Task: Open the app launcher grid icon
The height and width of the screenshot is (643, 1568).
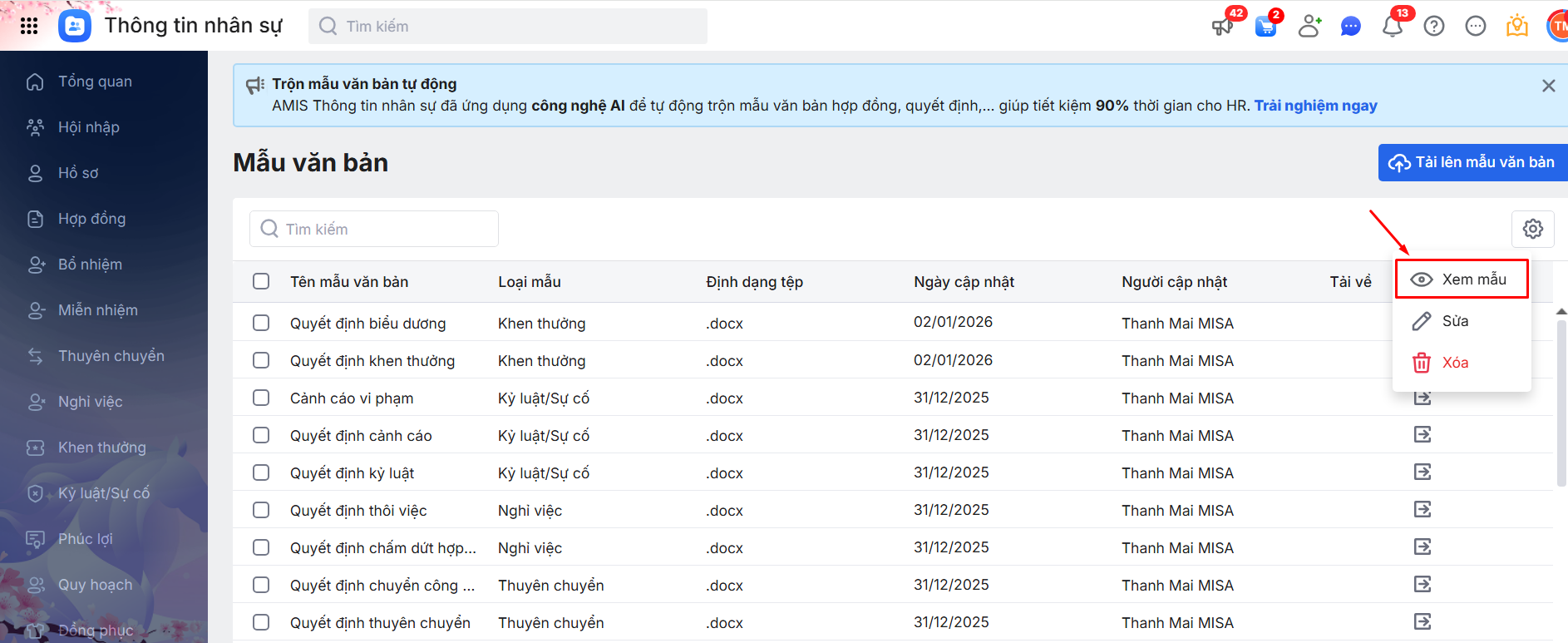Action: pyautogui.click(x=29, y=26)
